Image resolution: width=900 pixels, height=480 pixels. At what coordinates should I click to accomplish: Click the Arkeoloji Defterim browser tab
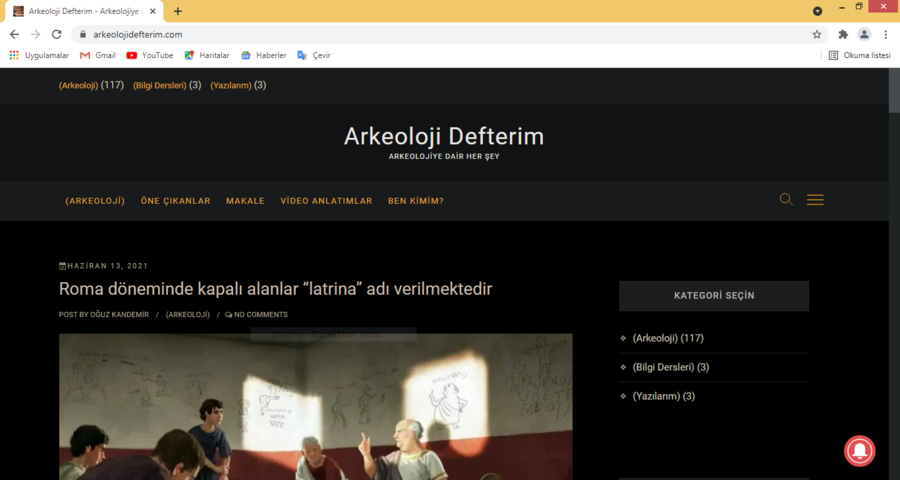point(84,11)
